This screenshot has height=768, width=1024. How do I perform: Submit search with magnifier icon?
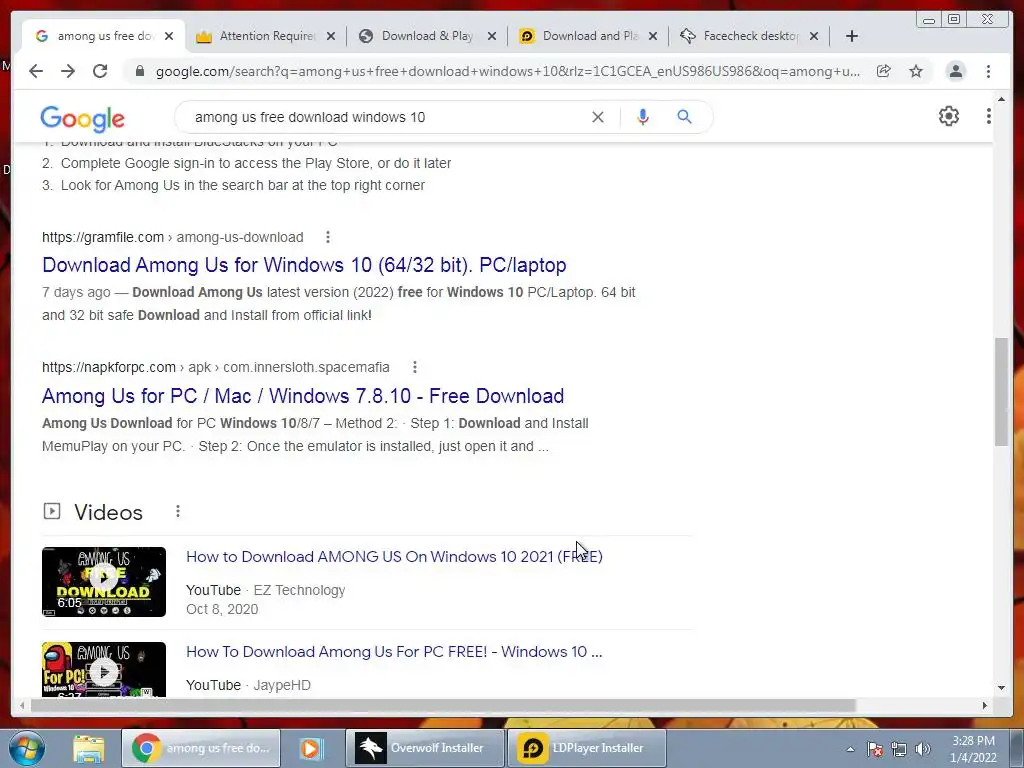[684, 117]
